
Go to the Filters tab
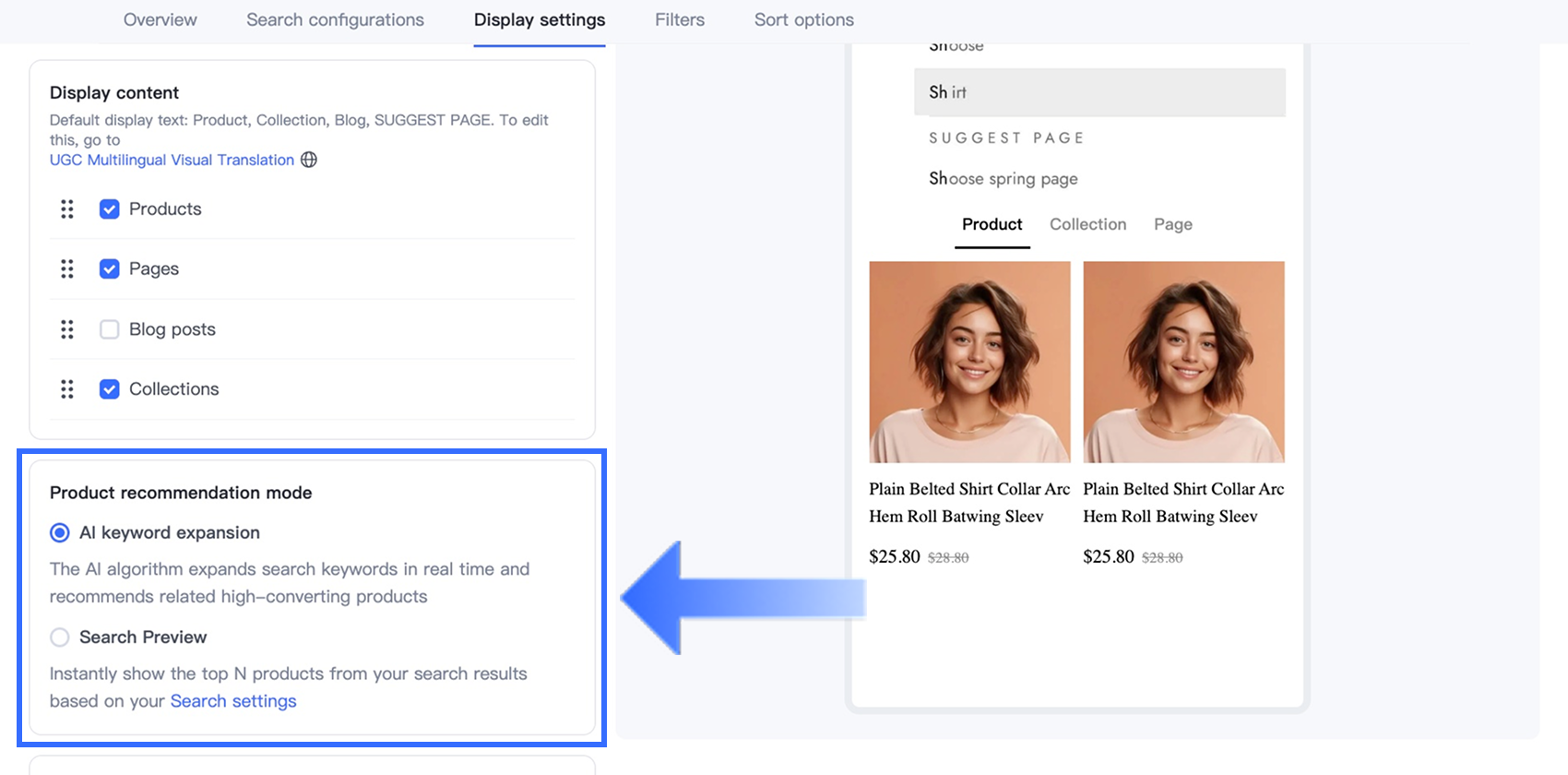(x=679, y=20)
